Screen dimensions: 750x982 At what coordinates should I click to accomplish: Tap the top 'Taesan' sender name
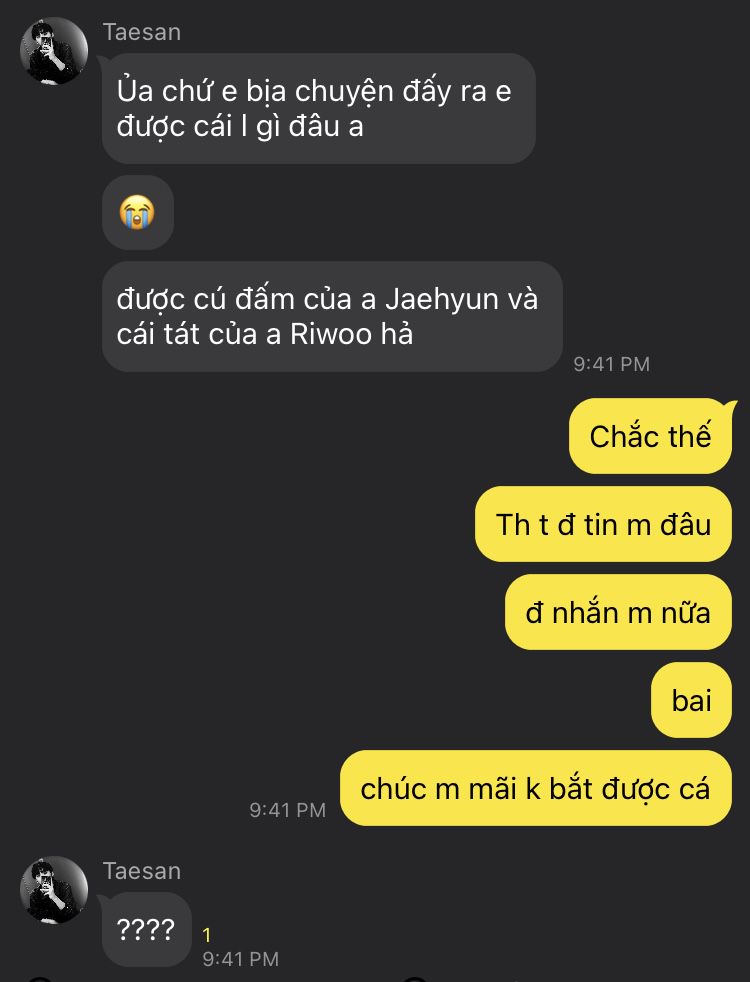tap(142, 33)
